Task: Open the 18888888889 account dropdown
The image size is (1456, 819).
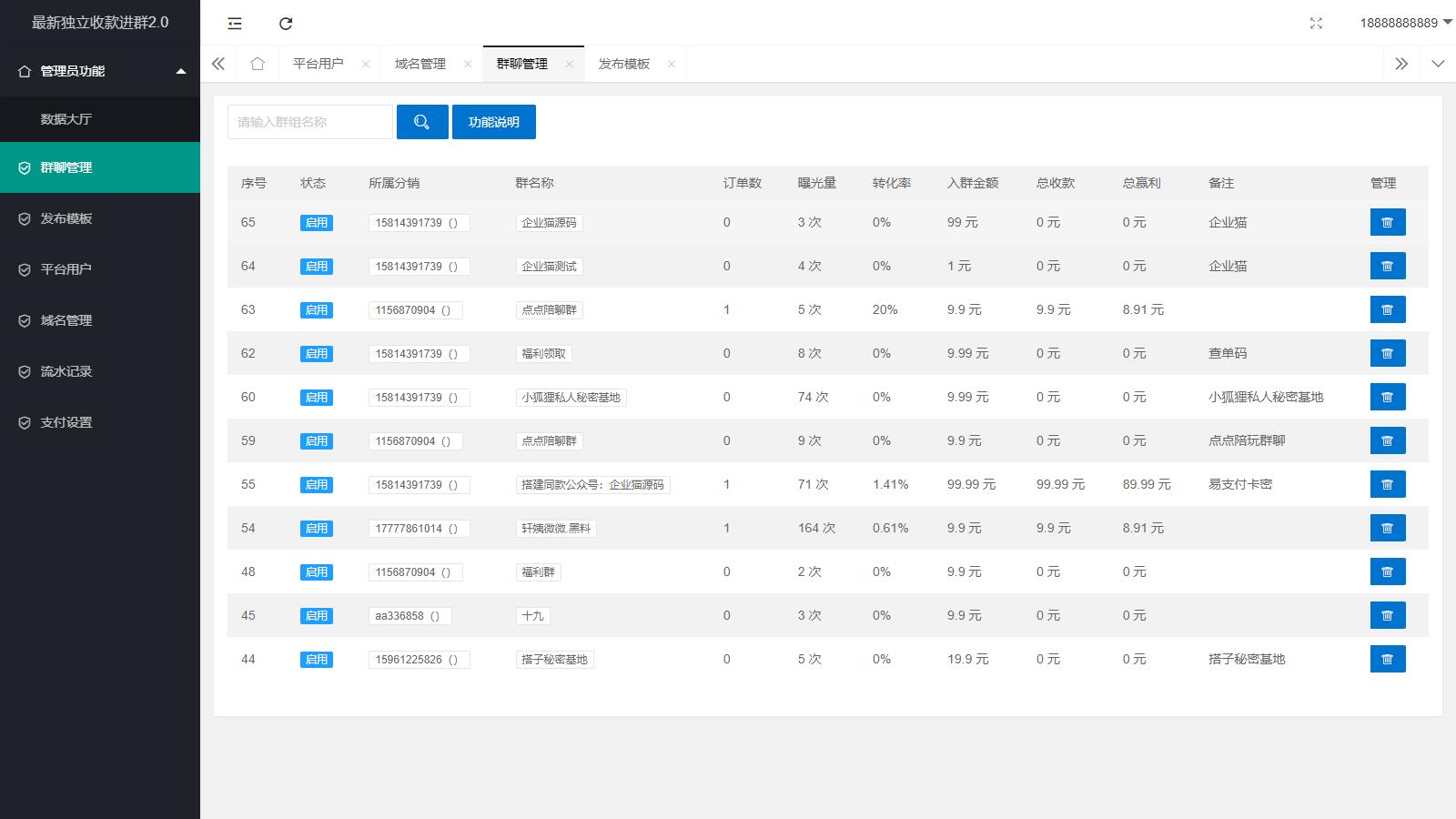Action: [x=1404, y=23]
